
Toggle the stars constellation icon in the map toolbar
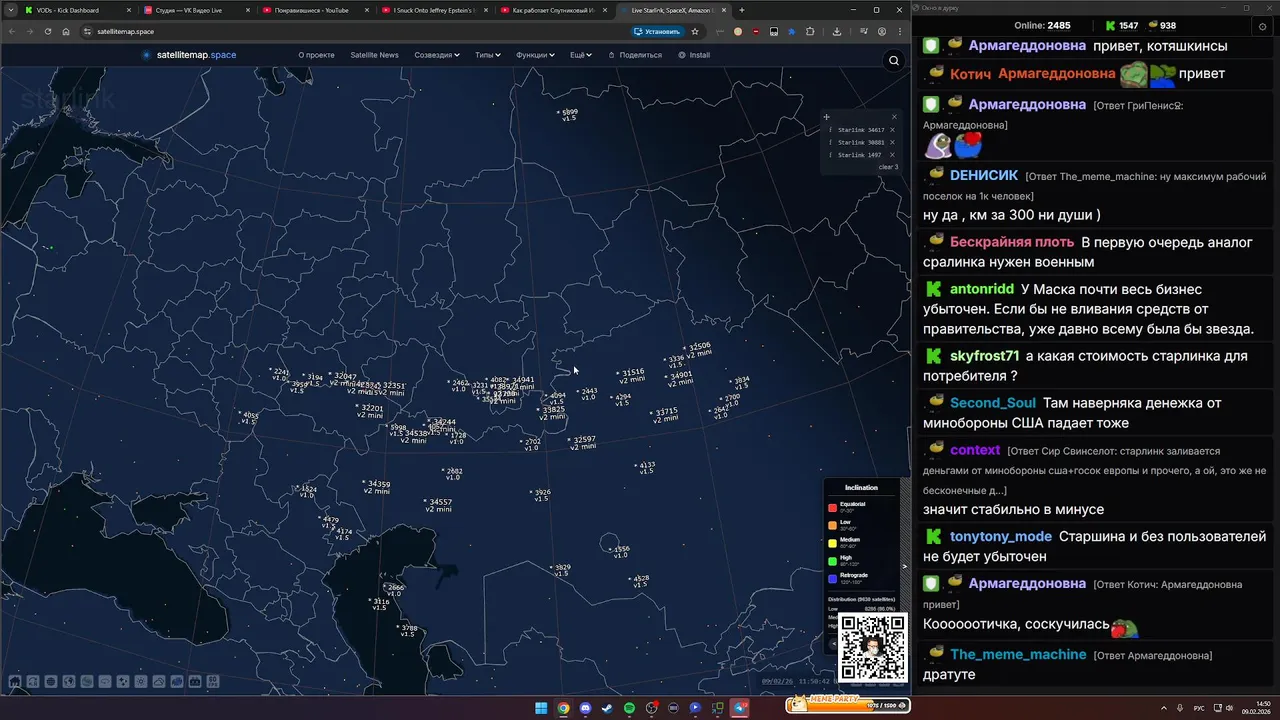point(123,682)
